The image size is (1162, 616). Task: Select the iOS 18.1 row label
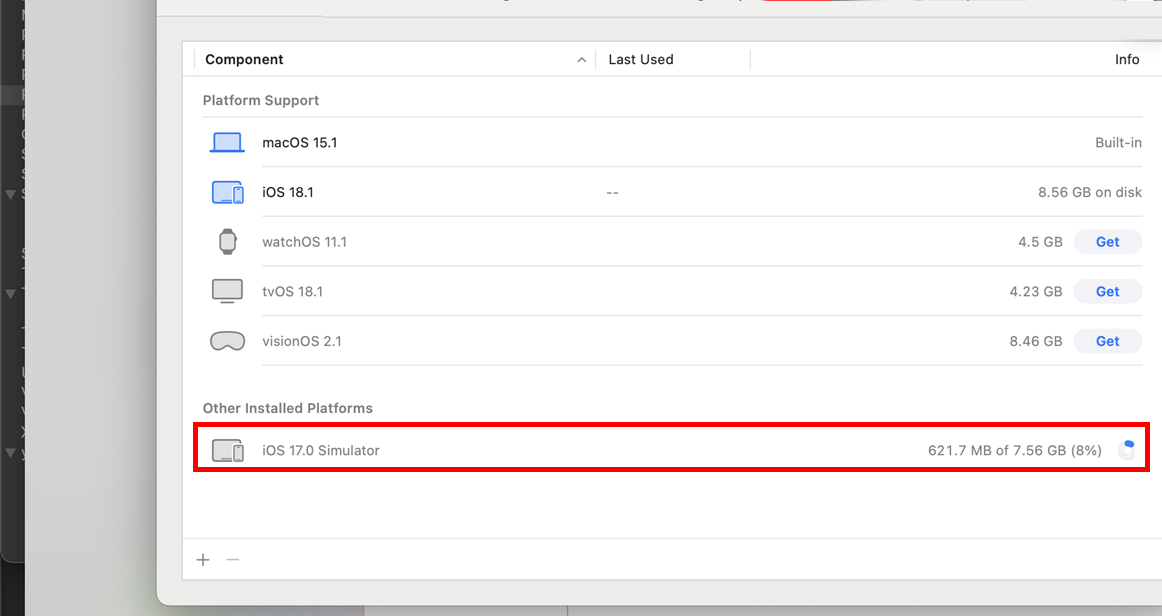click(x=288, y=192)
